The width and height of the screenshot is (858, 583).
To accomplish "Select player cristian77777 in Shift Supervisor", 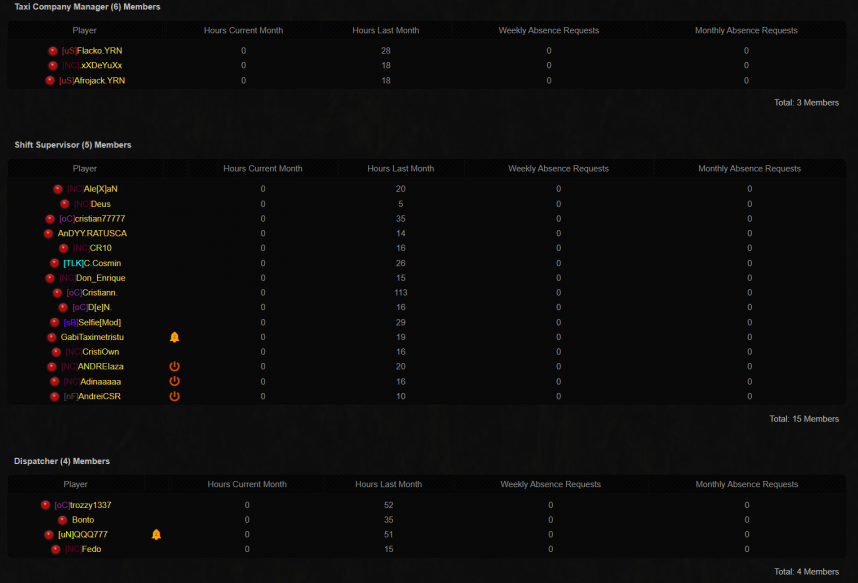I will [x=99, y=218].
